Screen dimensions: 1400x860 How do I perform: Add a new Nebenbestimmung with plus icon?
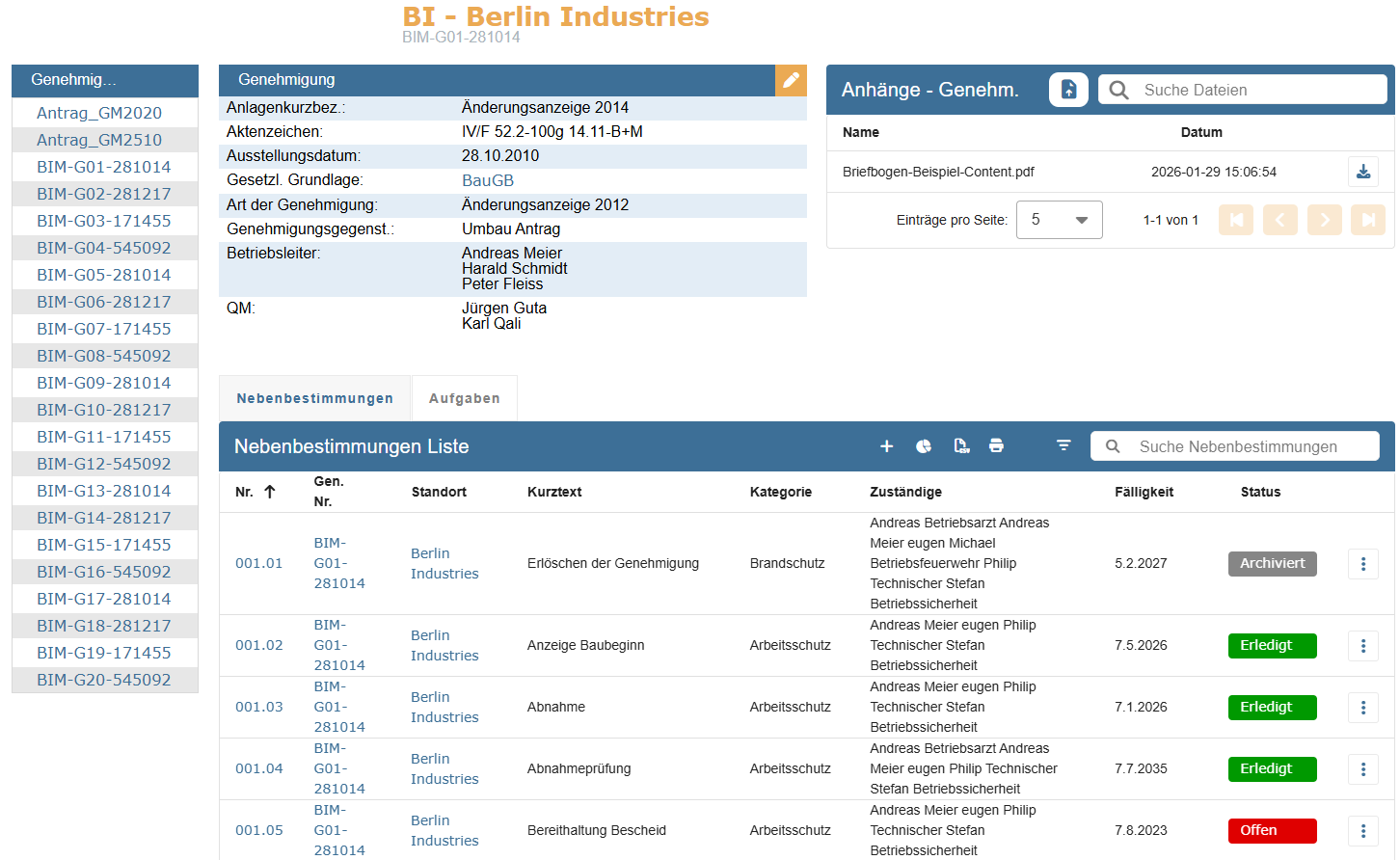click(x=886, y=446)
